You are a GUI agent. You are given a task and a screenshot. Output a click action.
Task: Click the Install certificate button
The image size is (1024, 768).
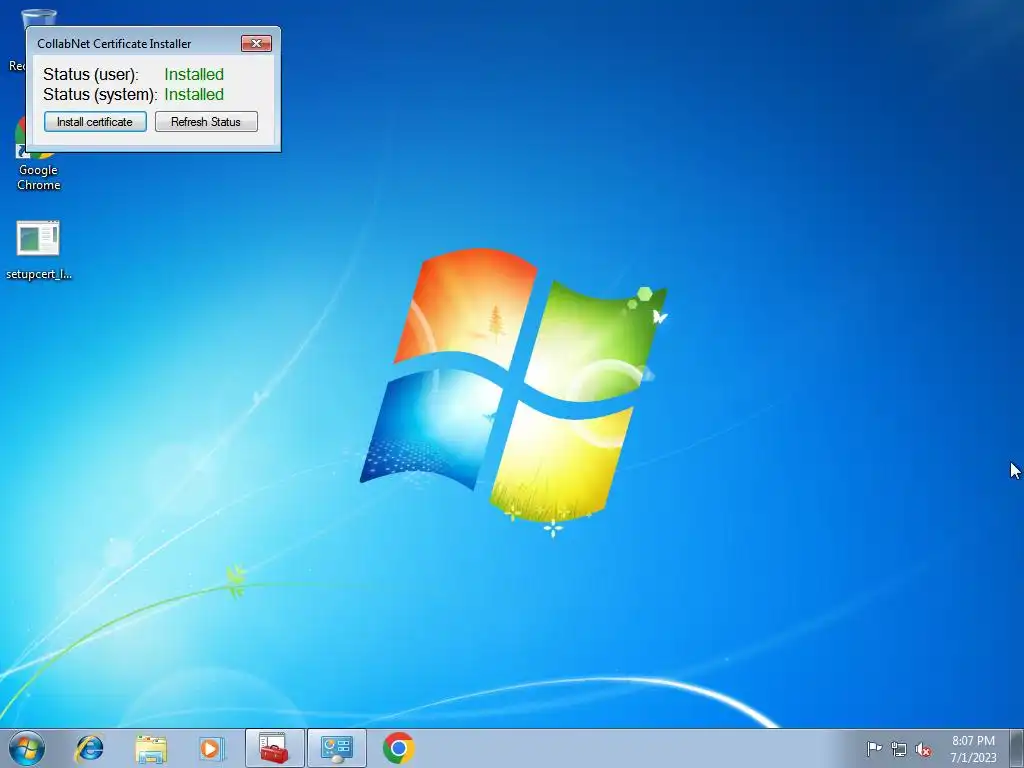point(95,121)
